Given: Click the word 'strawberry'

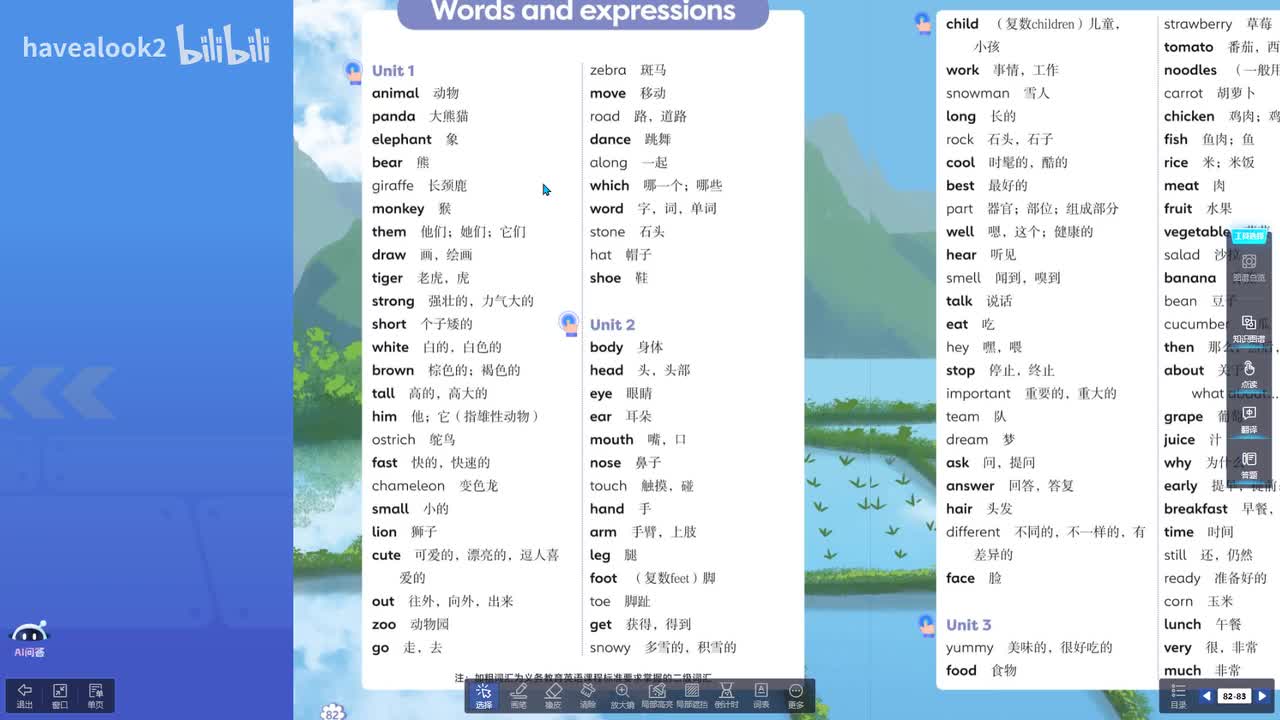Looking at the screenshot, I should tap(1198, 24).
